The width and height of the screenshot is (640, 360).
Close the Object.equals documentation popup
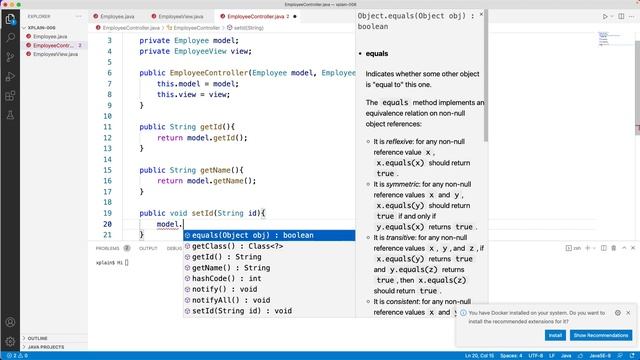[481, 14]
